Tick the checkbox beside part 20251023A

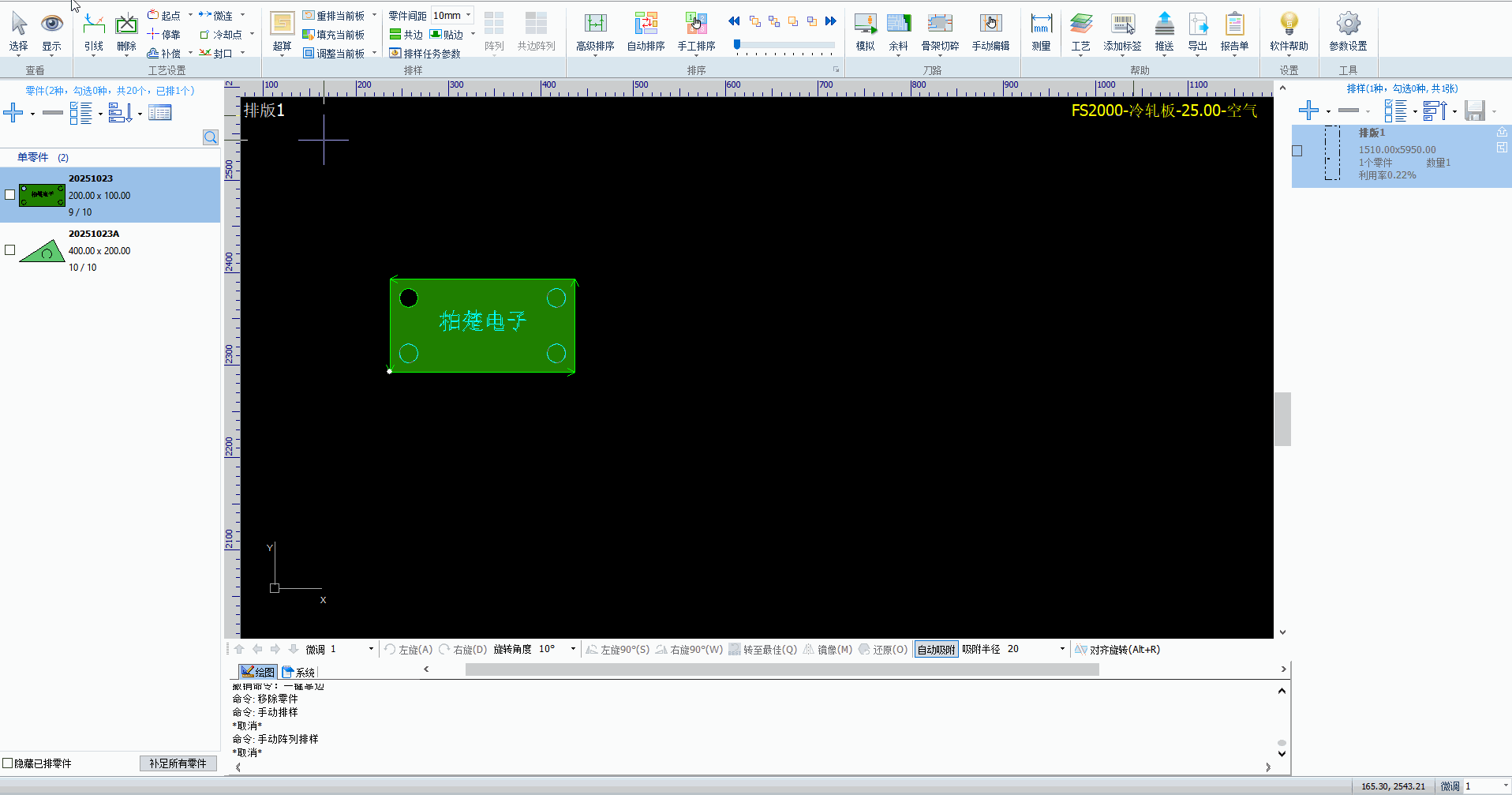(x=10, y=250)
